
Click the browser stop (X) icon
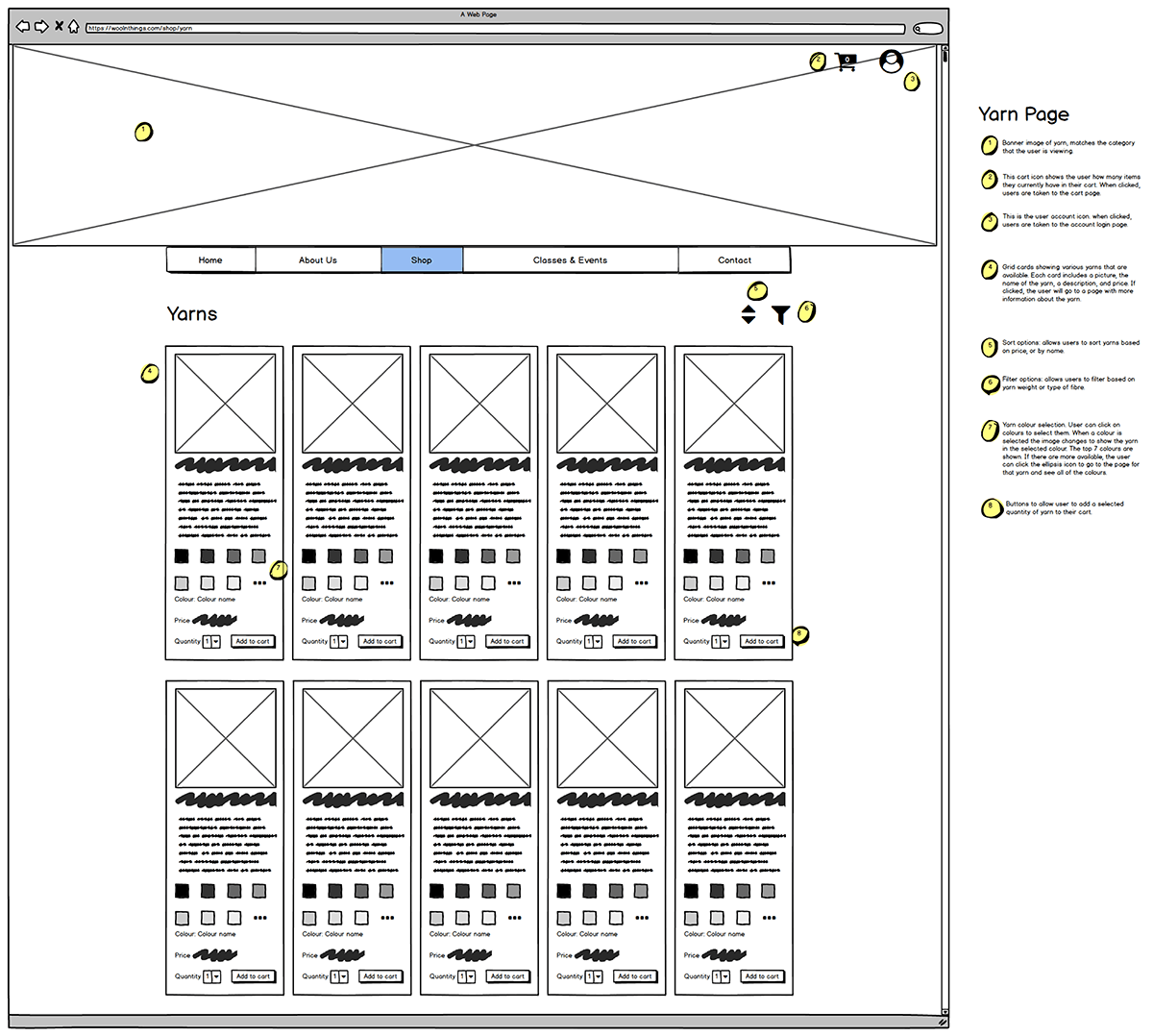[x=58, y=26]
